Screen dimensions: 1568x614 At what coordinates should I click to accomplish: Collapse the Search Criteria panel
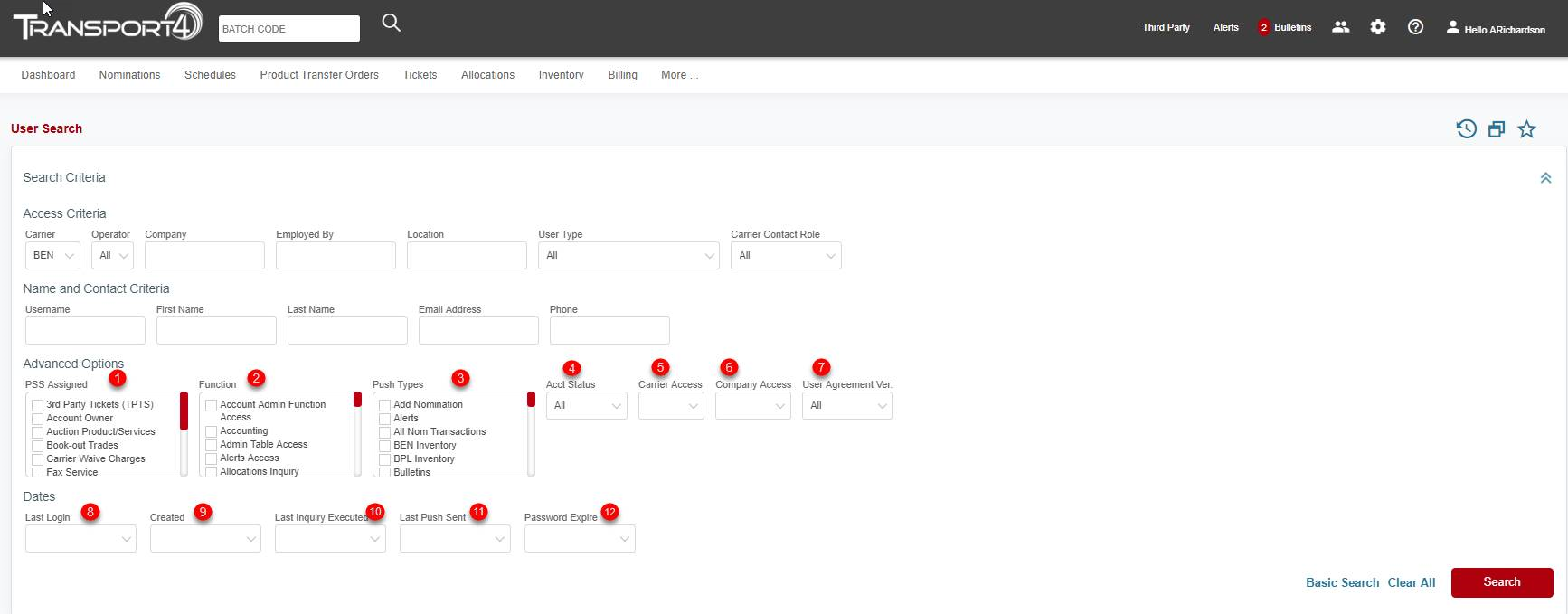point(1545,178)
